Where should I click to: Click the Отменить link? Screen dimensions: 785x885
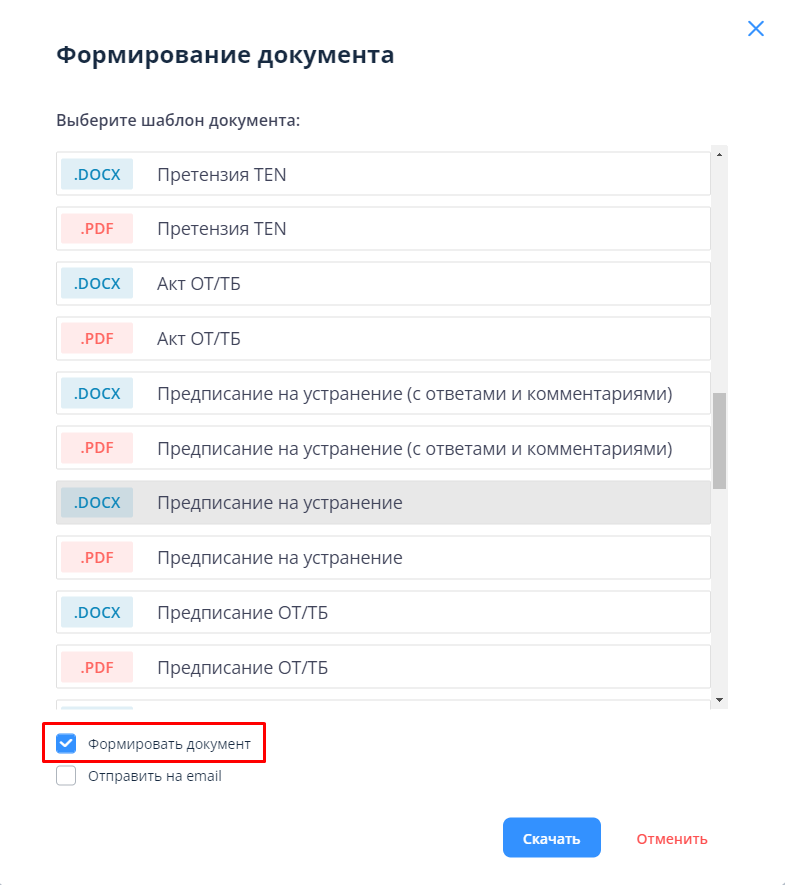pos(672,839)
